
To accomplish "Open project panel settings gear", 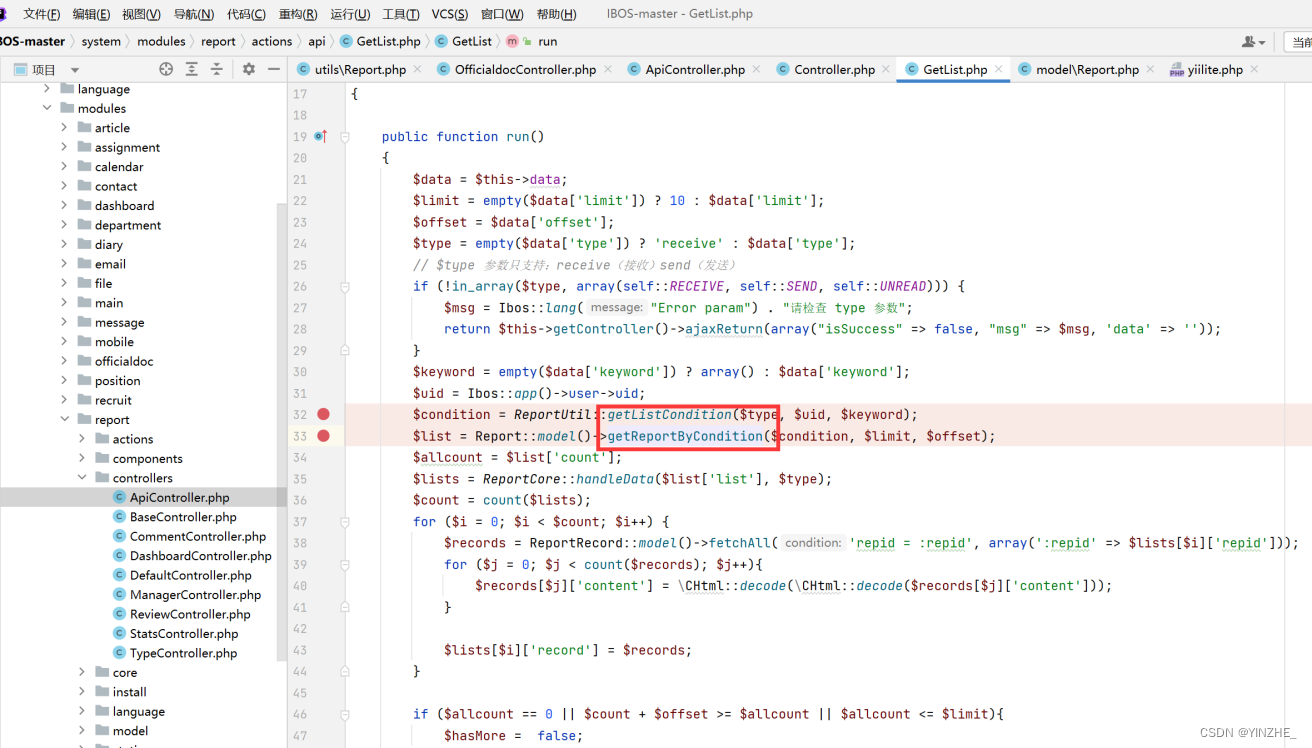I will [249, 69].
